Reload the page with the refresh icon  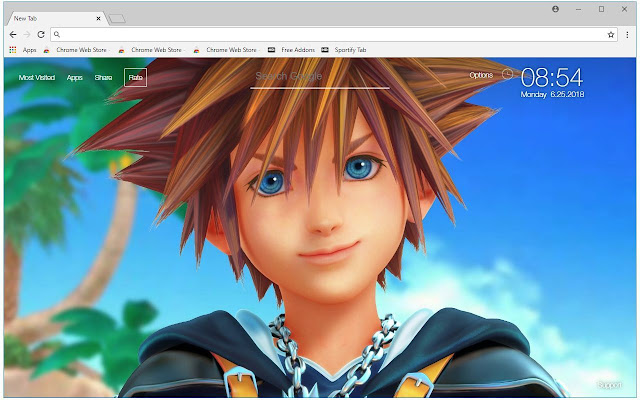tap(41, 35)
